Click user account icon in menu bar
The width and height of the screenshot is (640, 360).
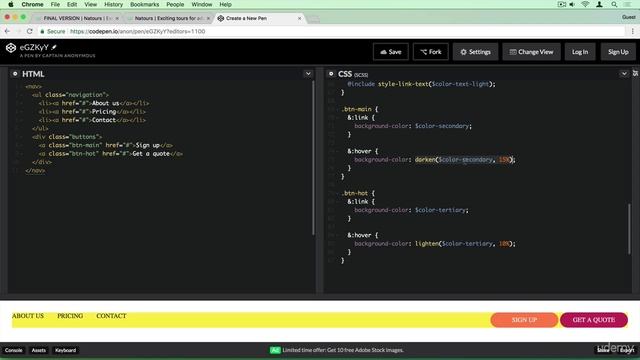click(599, 4)
